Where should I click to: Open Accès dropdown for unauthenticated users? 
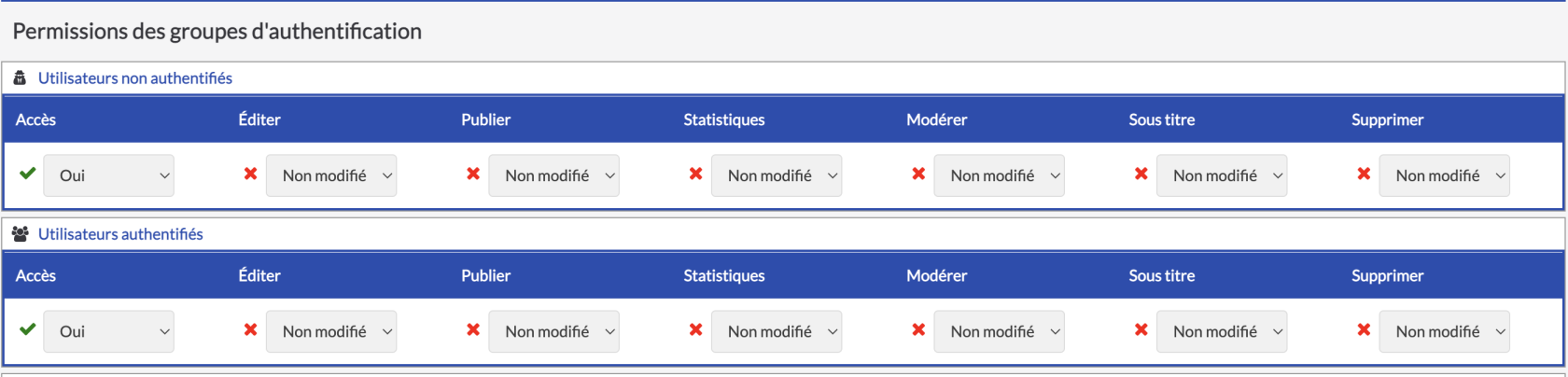(108, 175)
